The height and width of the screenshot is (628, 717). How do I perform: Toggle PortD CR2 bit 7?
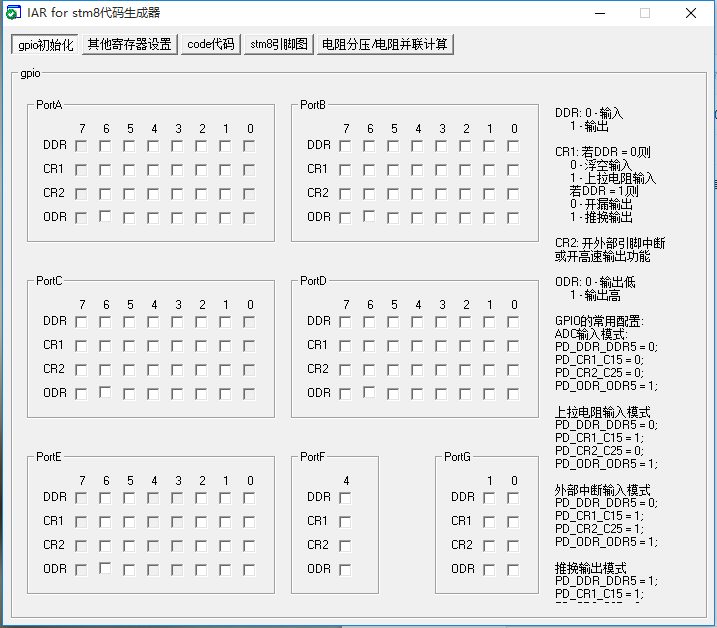pyautogui.click(x=345, y=370)
